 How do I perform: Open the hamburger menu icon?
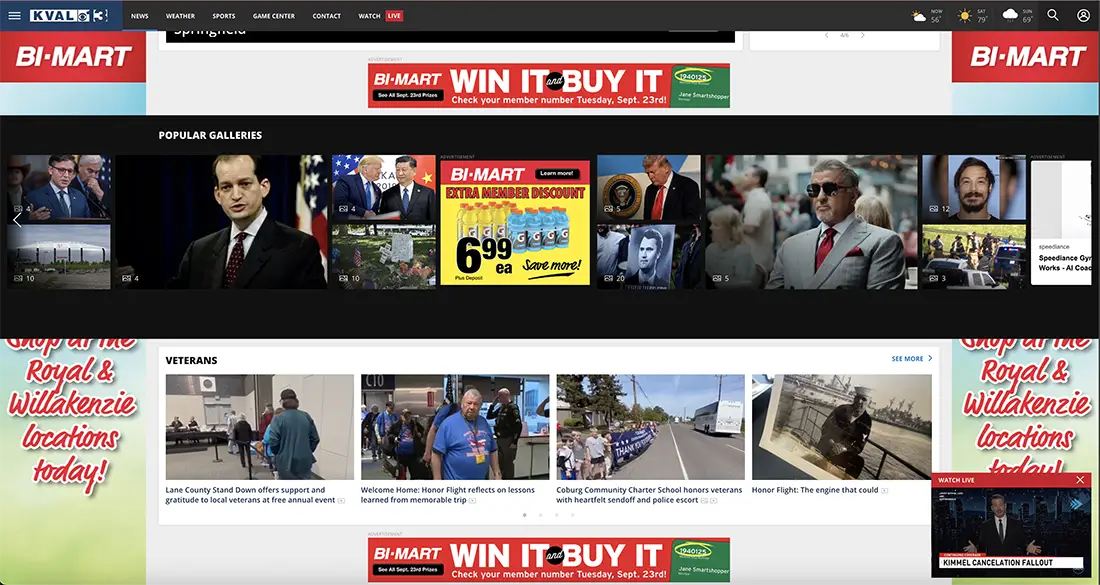pos(14,15)
